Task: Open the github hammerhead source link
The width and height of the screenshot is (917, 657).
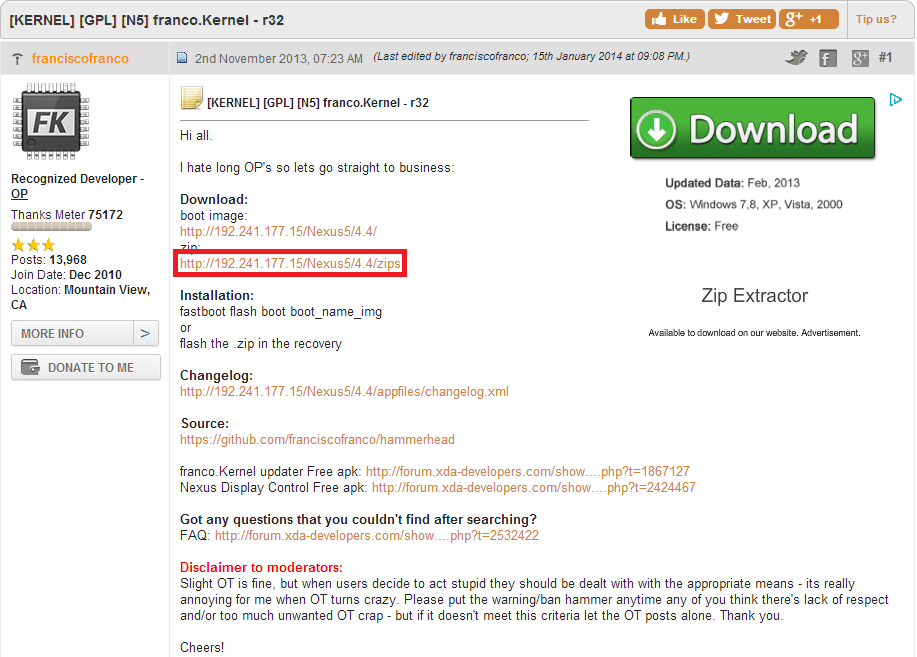Action: coord(318,440)
